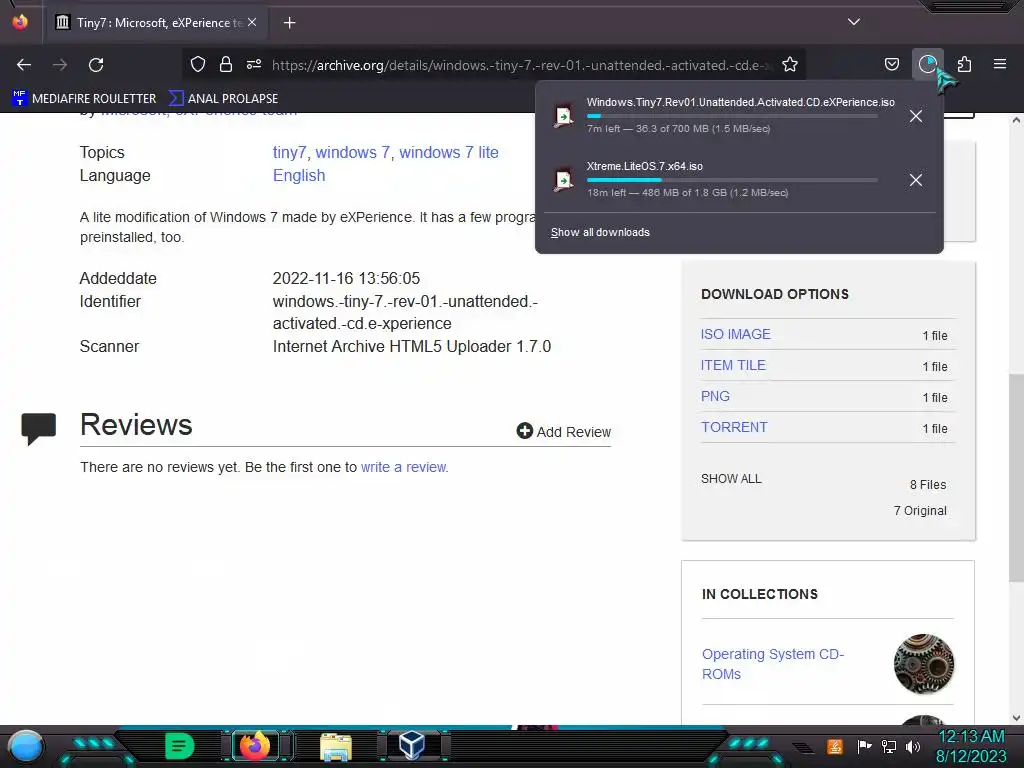Cancel the Xtreme.LiteOS.7.x64.iso download
This screenshot has width=1024, height=768.
coord(916,180)
